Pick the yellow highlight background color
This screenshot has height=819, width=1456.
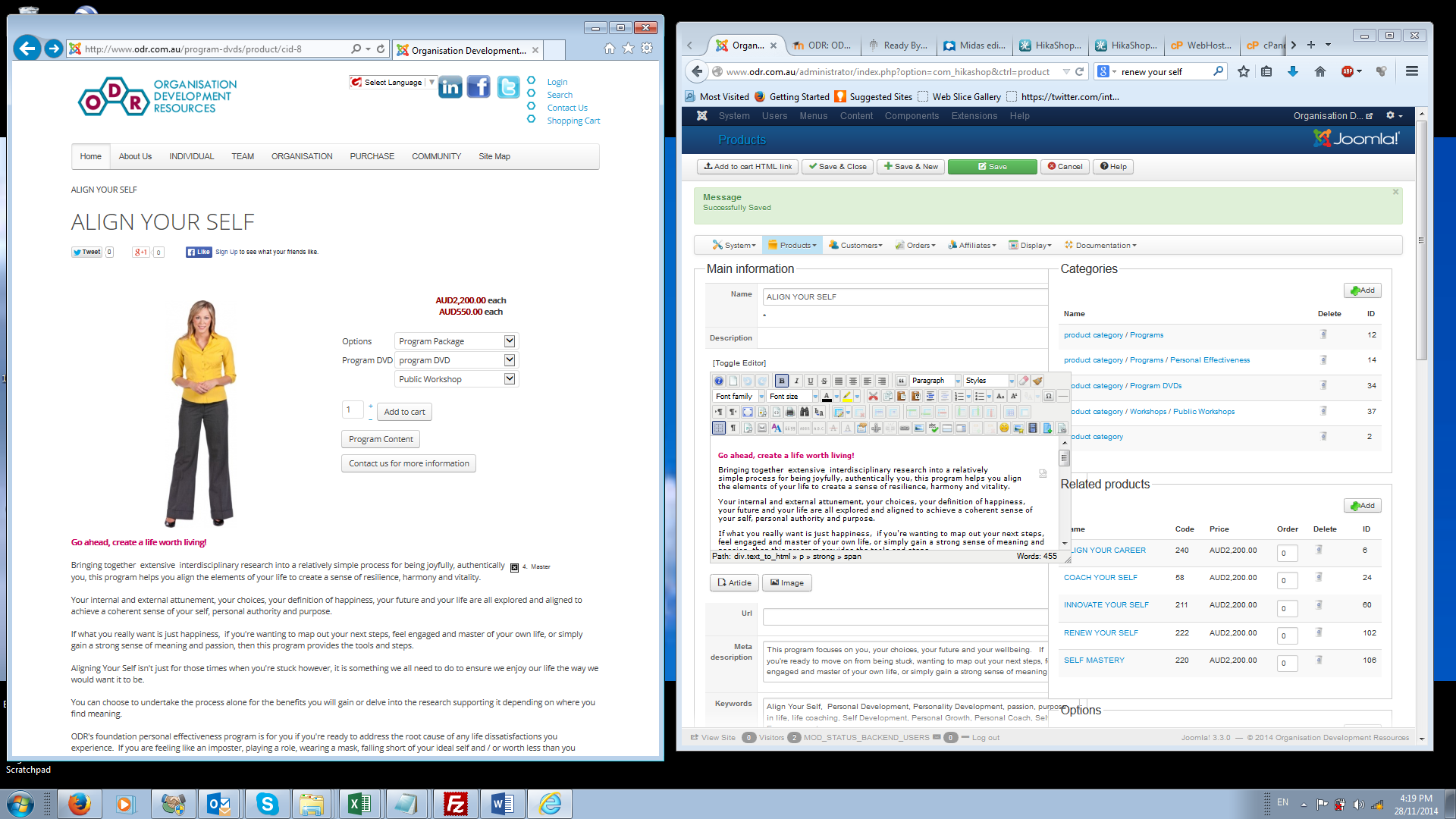click(847, 396)
